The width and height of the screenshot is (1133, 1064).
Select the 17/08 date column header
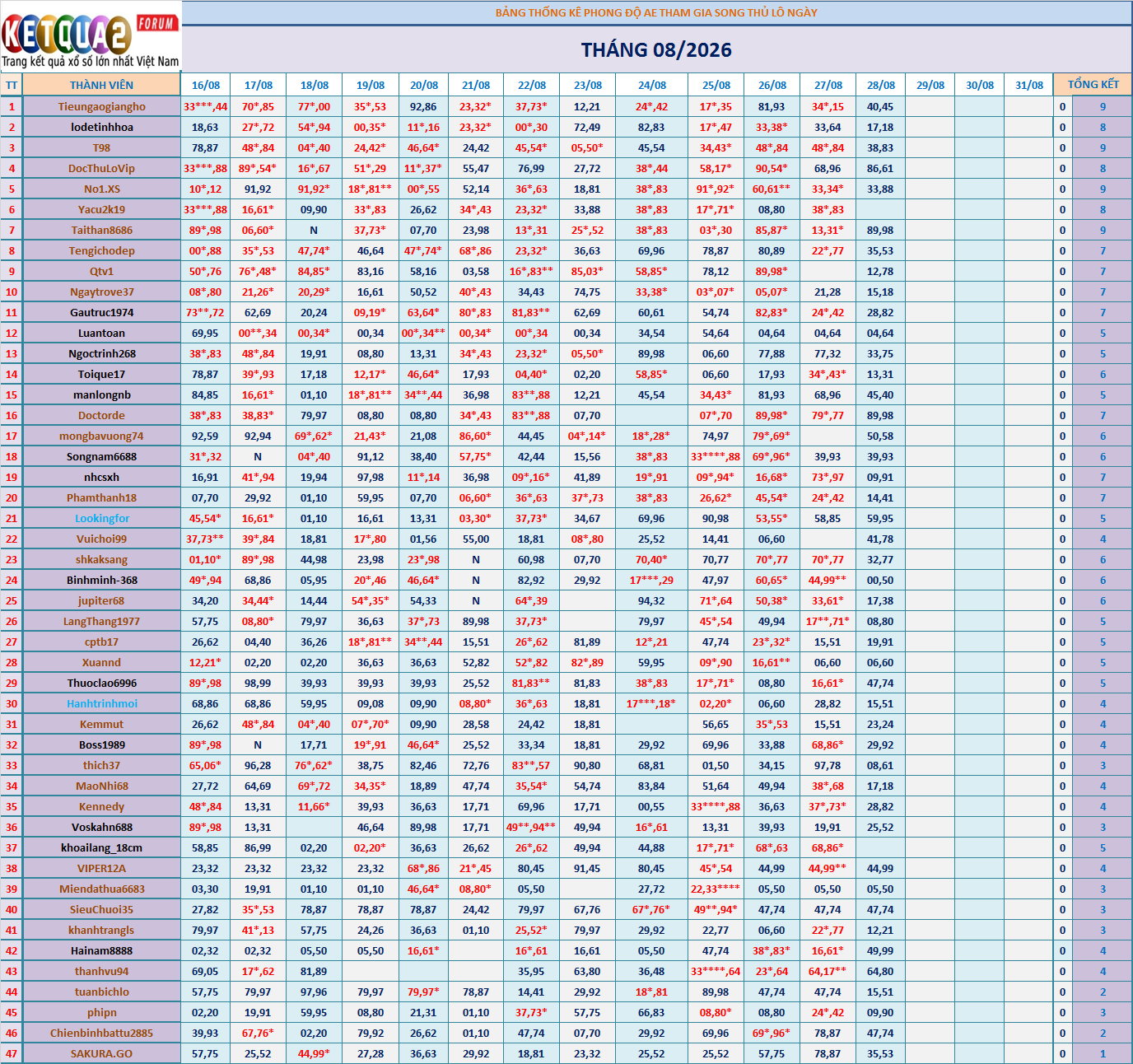pyautogui.click(x=259, y=85)
